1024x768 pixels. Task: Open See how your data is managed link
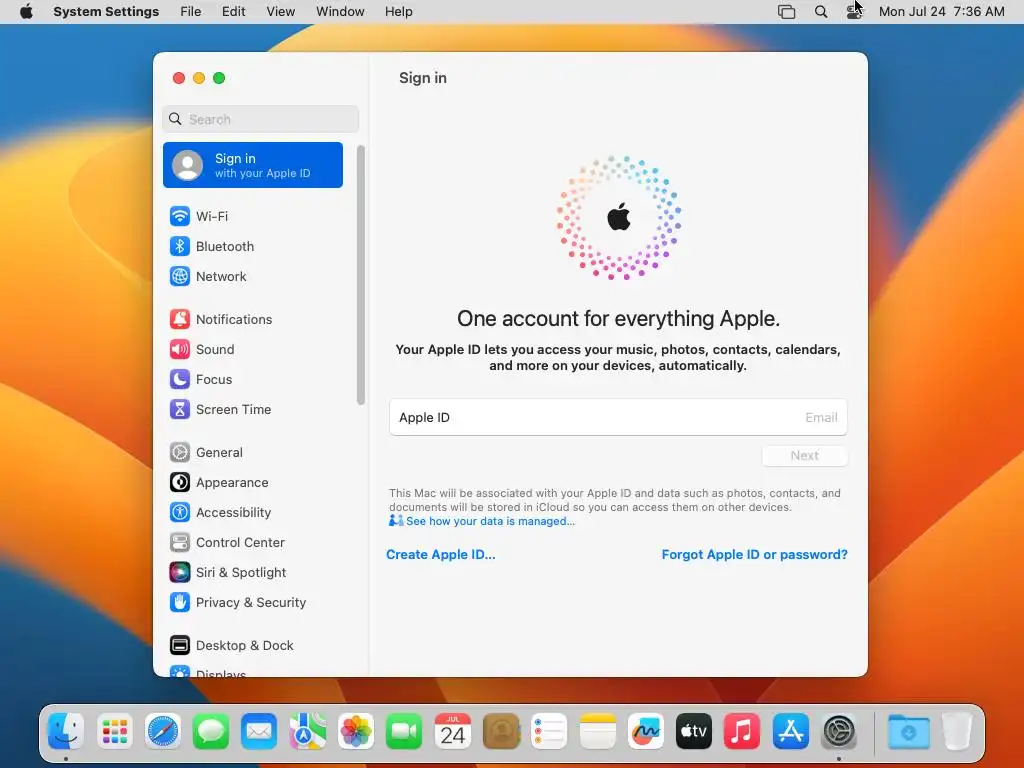coord(490,521)
